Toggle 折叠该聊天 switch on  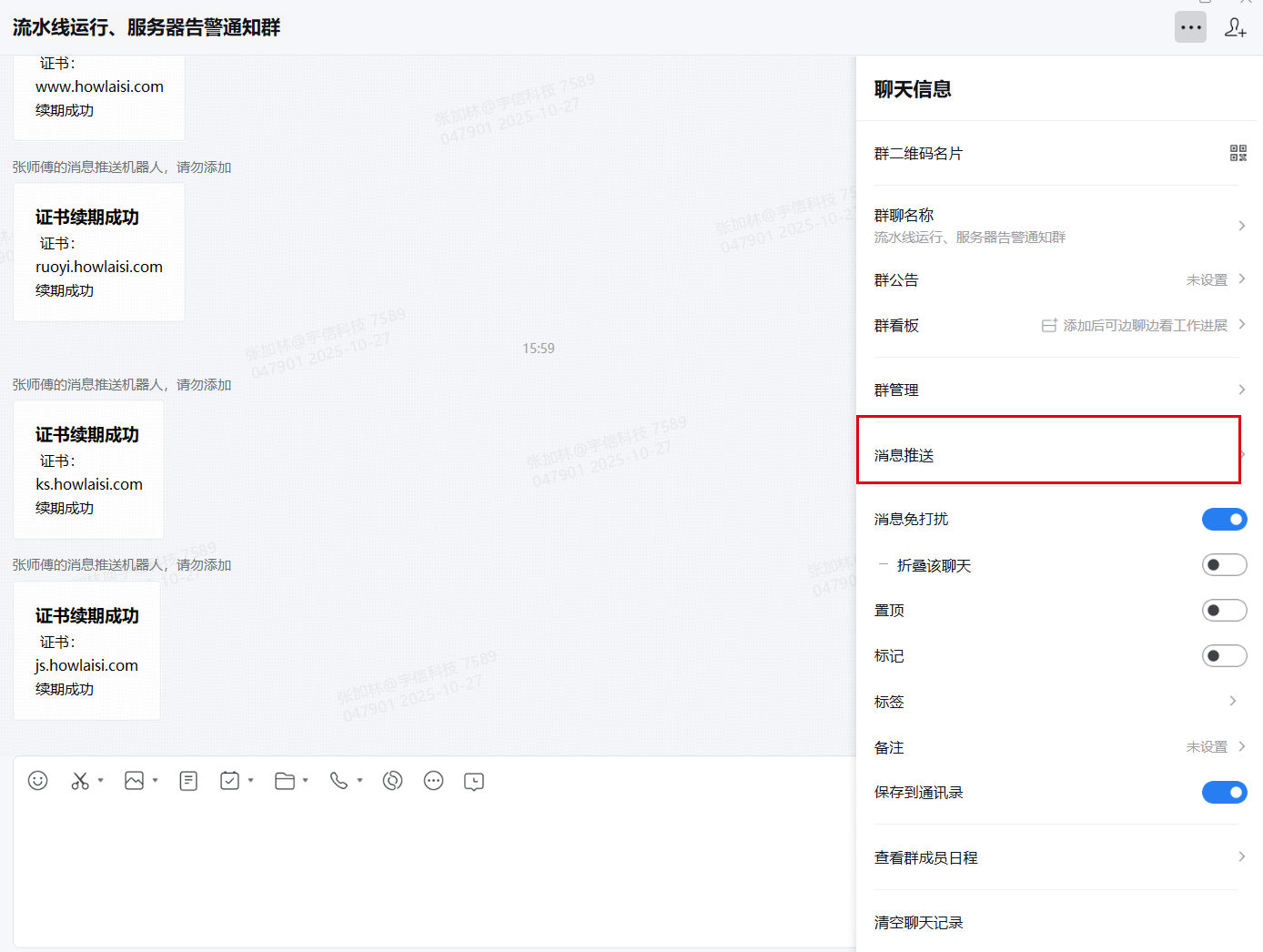click(x=1224, y=565)
